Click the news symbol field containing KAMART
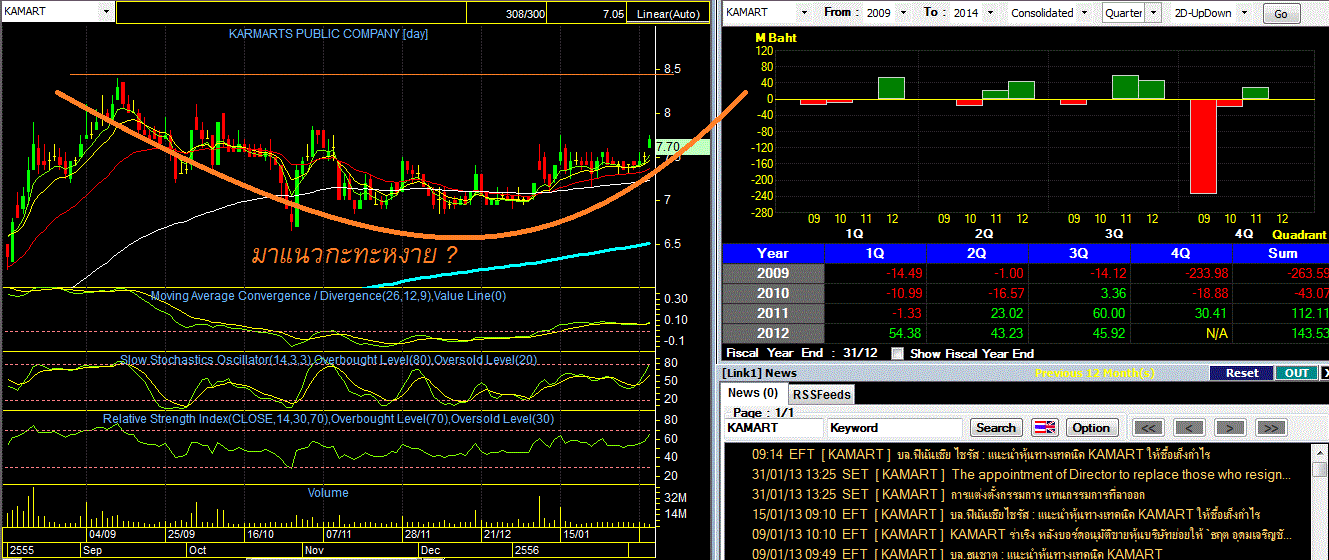Image resolution: width=1329 pixels, height=560 pixels. click(772, 427)
